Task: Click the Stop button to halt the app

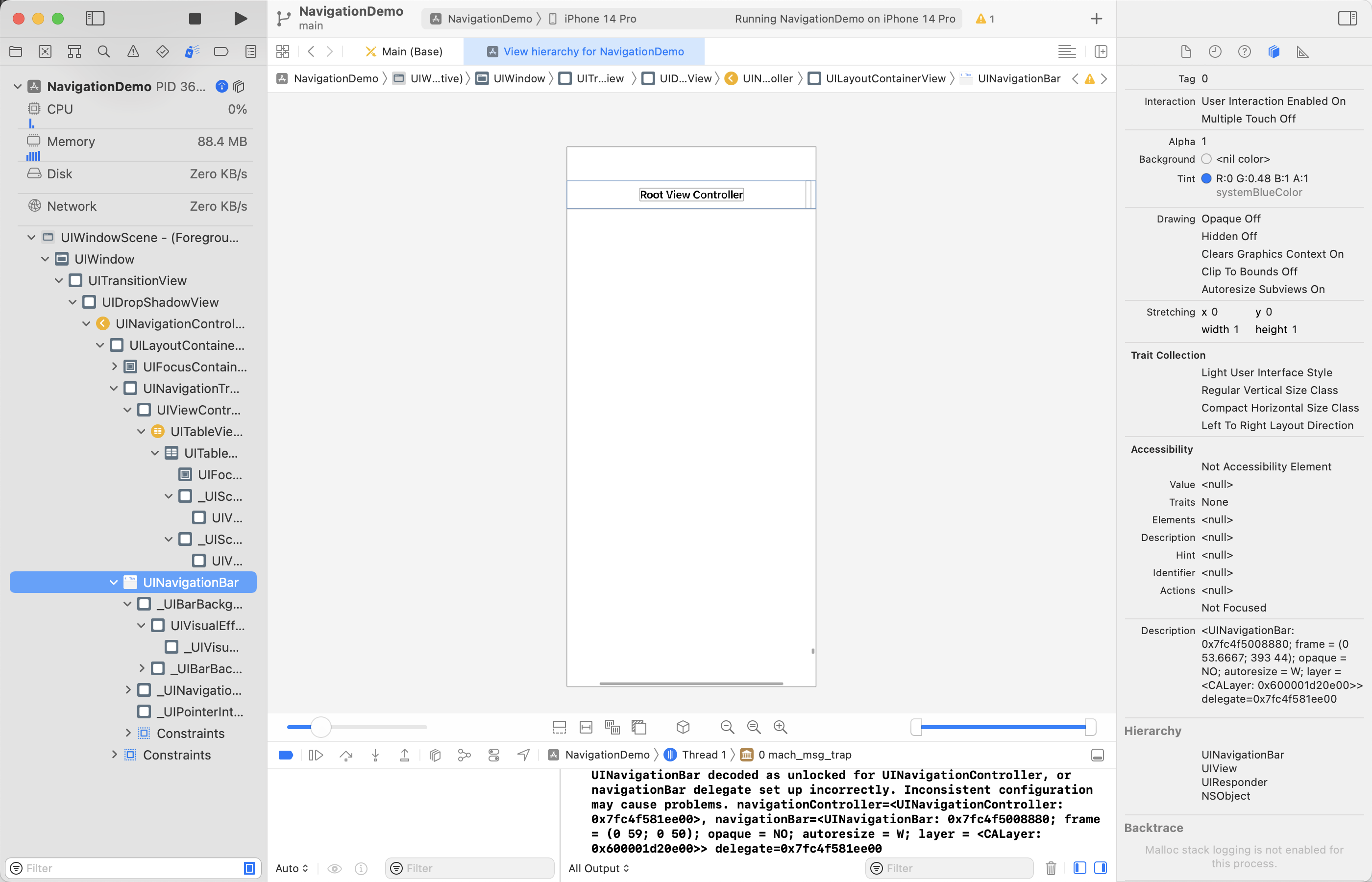Action: pos(195,19)
